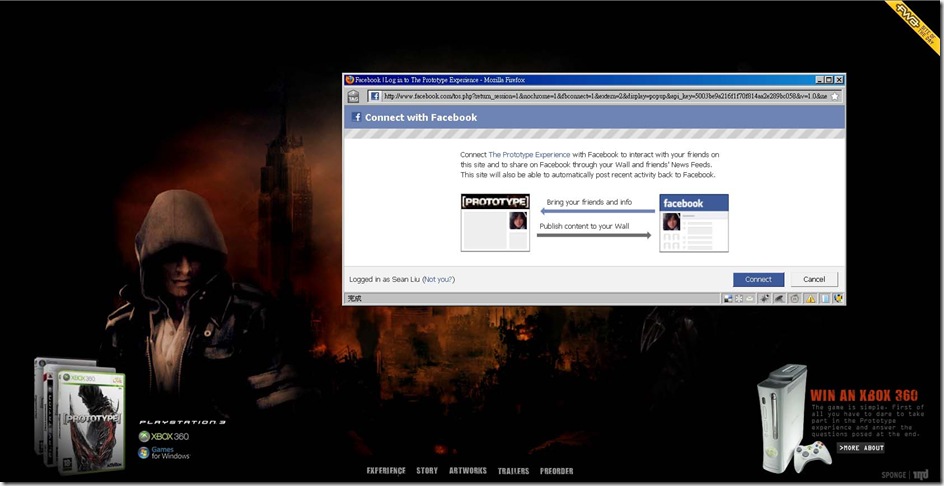
Task: Click the Prototype Xbox 360 game box cover
Action: point(91,422)
